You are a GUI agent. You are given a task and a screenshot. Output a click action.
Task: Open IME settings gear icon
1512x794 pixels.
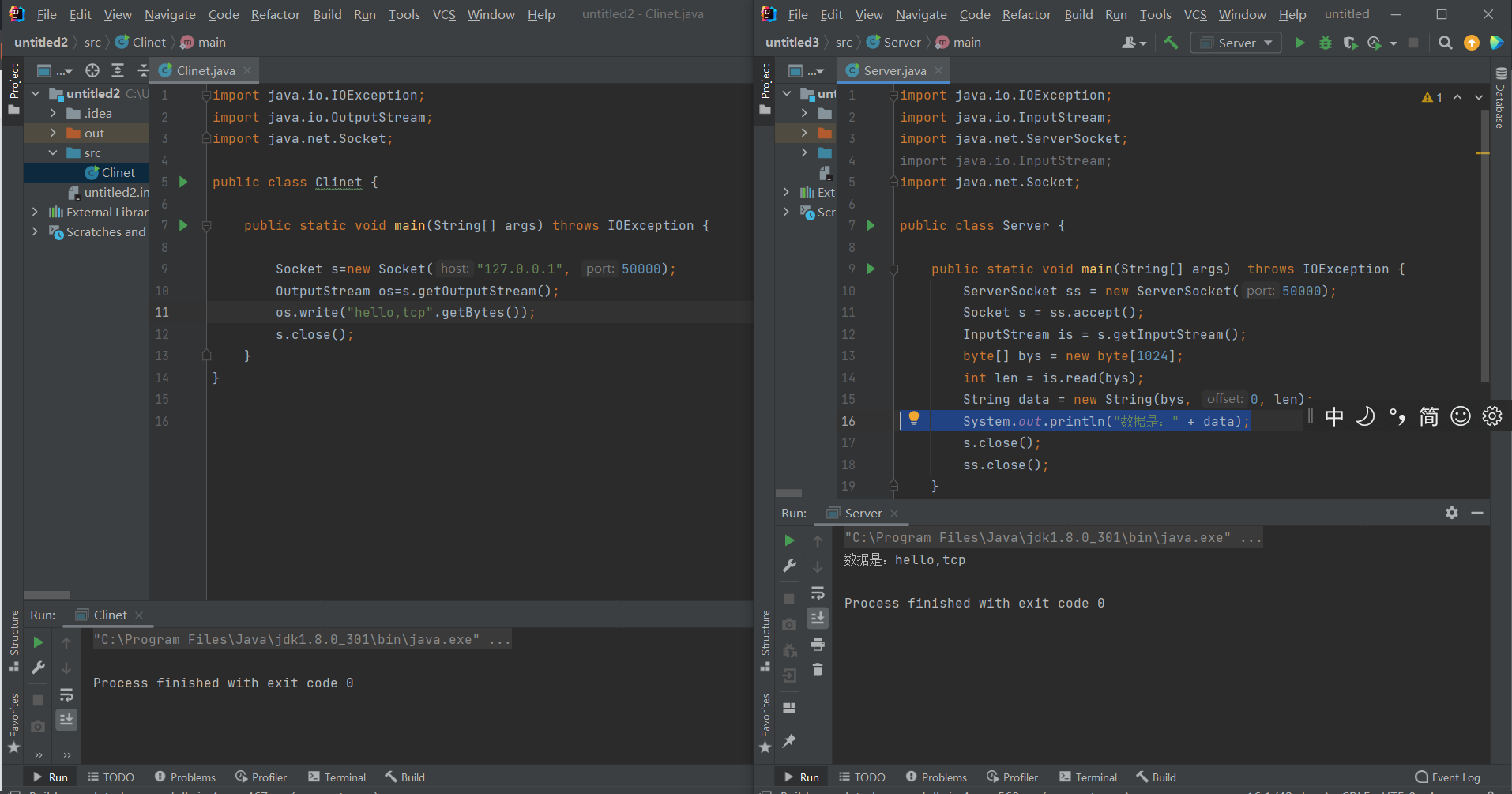1491,416
